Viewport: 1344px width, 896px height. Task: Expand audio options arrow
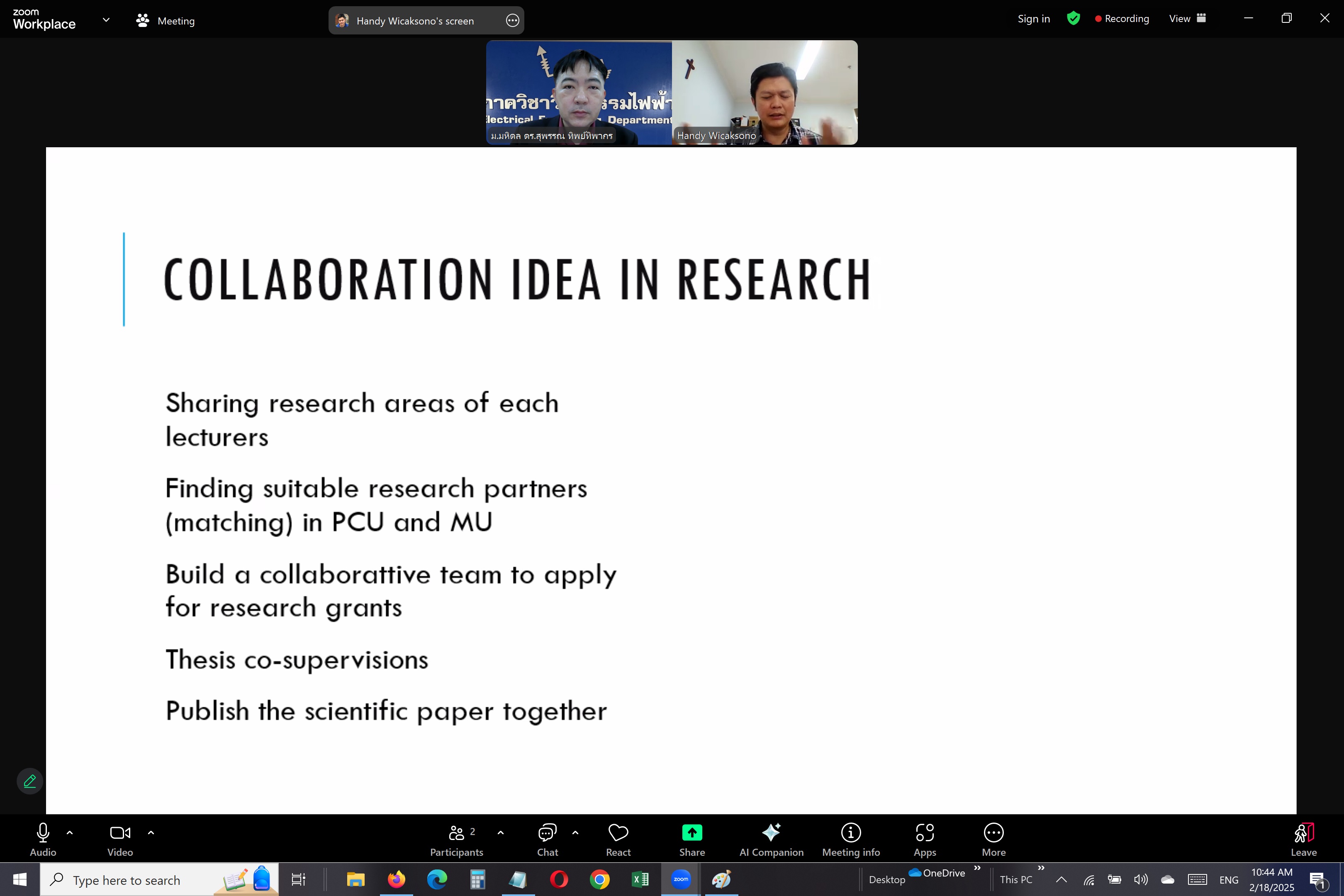[x=70, y=833]
